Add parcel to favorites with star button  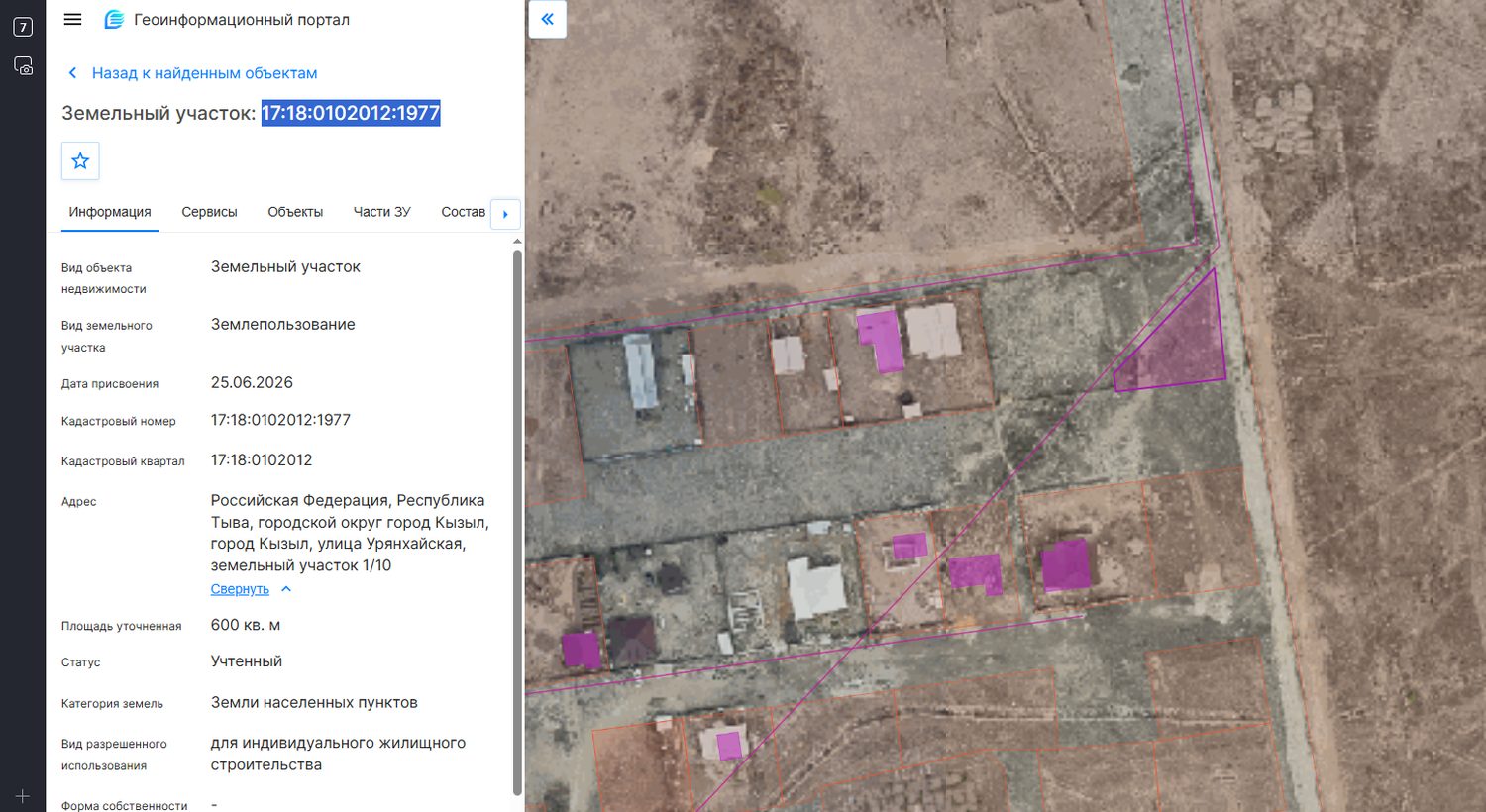pyautogui.click(x=80, y=160)
